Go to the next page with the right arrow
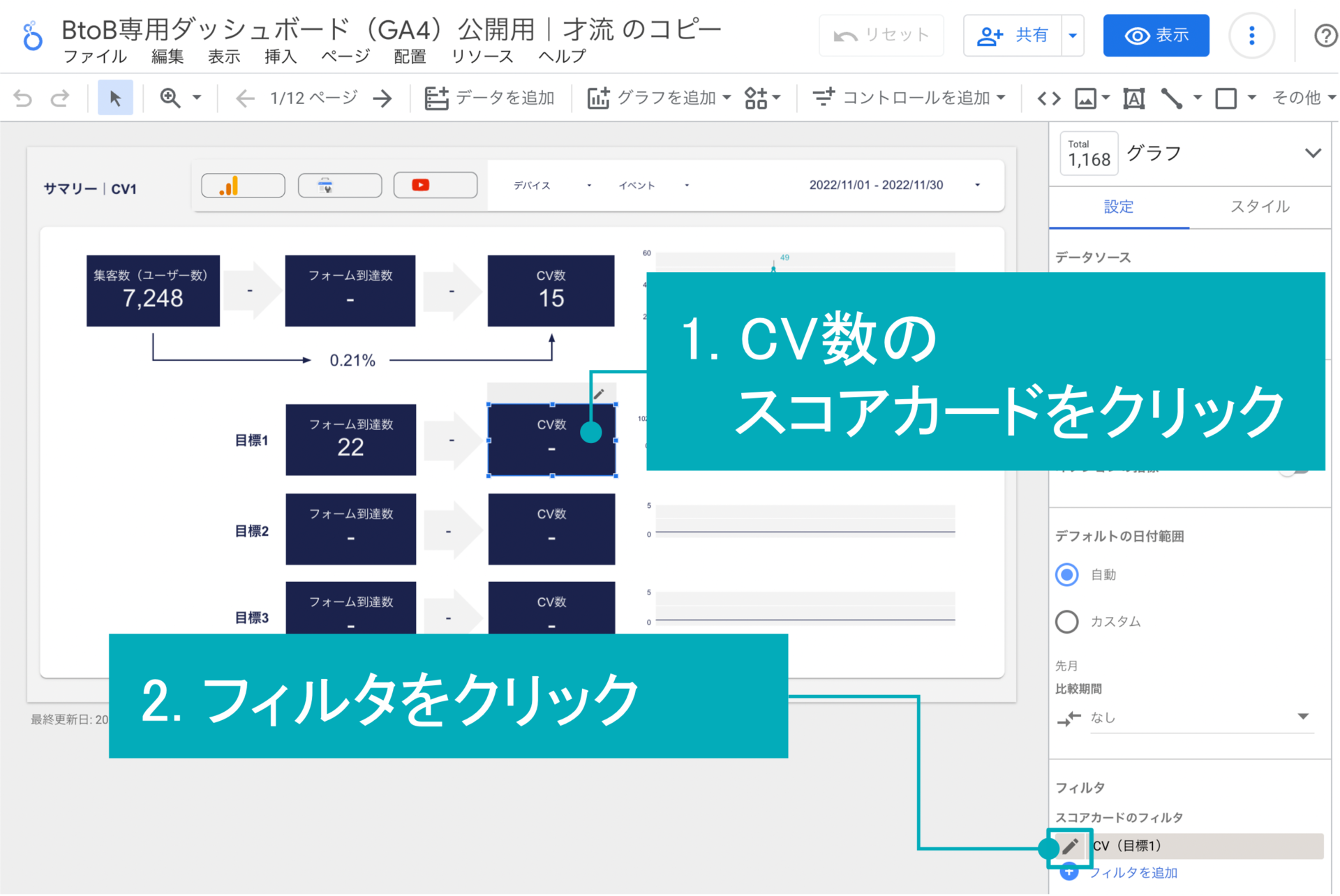Viewport: 1340px width, 896px height. tap(382, 98)
